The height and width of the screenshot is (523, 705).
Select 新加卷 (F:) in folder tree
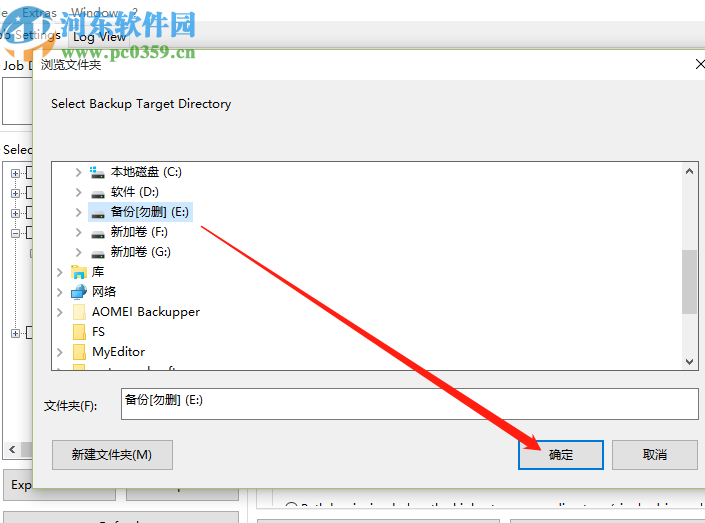[139, 232]
